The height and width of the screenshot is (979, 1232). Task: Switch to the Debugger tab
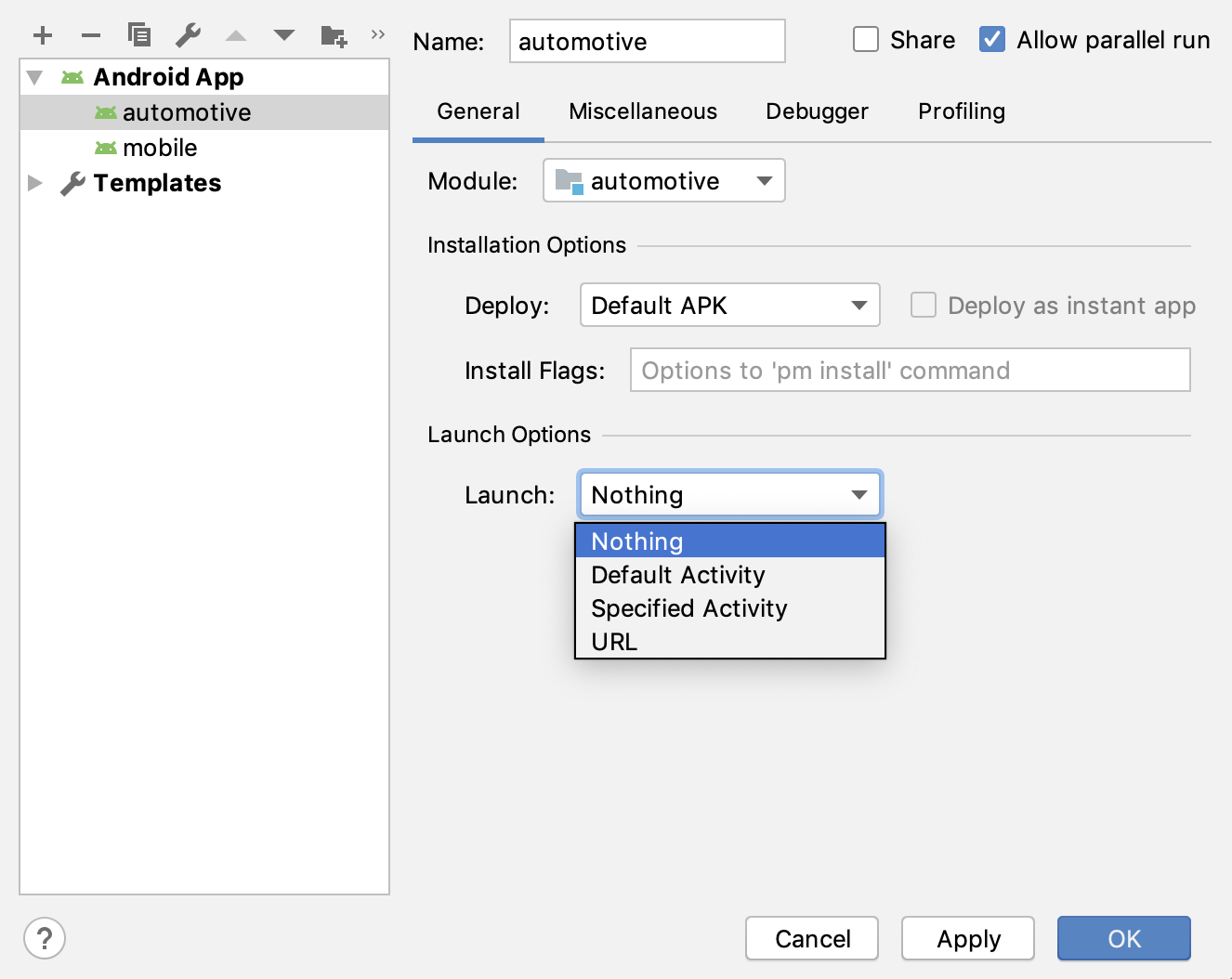tap(817, 111)
